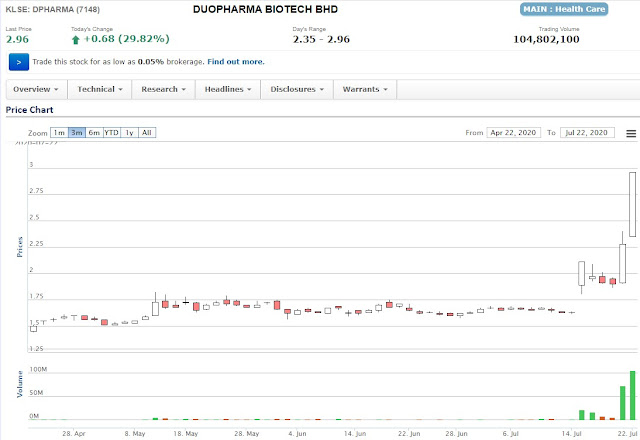This screenshot has width=640, height=440.
Task: Click the Volume axis title
Action: point(20,384)
